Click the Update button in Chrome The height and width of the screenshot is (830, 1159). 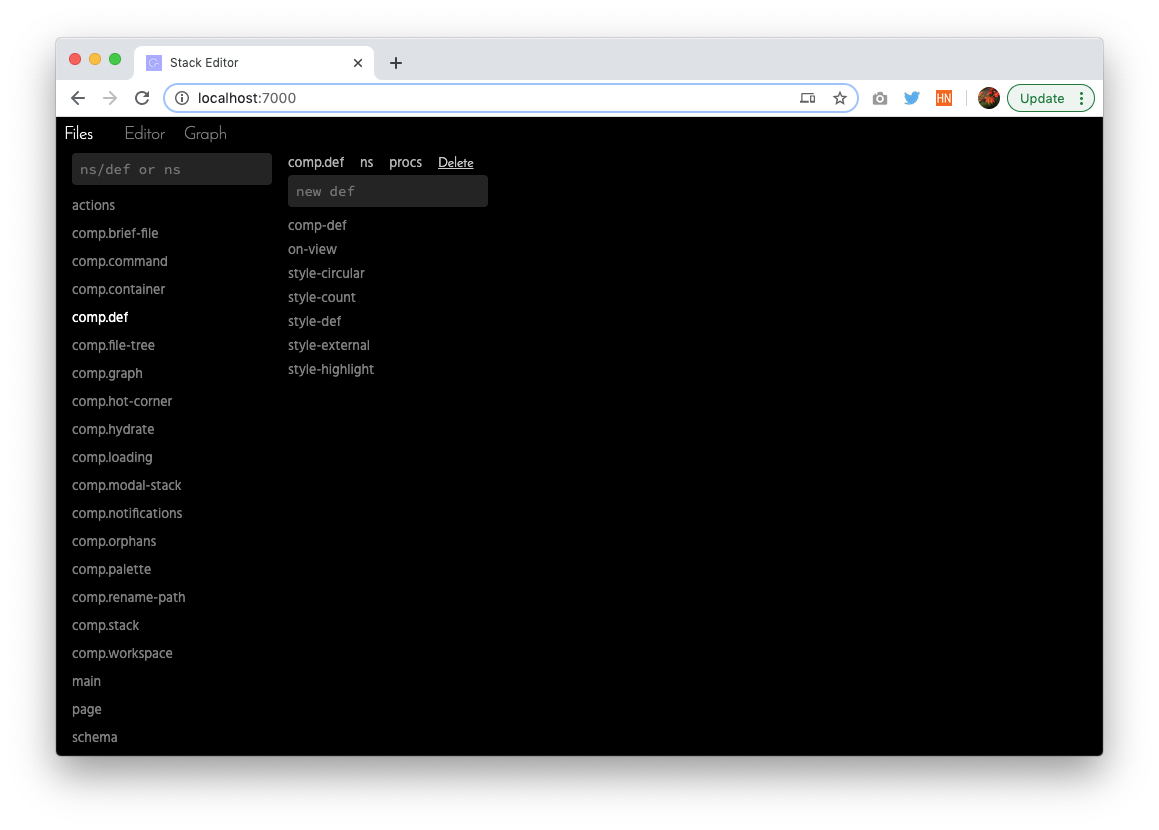point(1041,98)
